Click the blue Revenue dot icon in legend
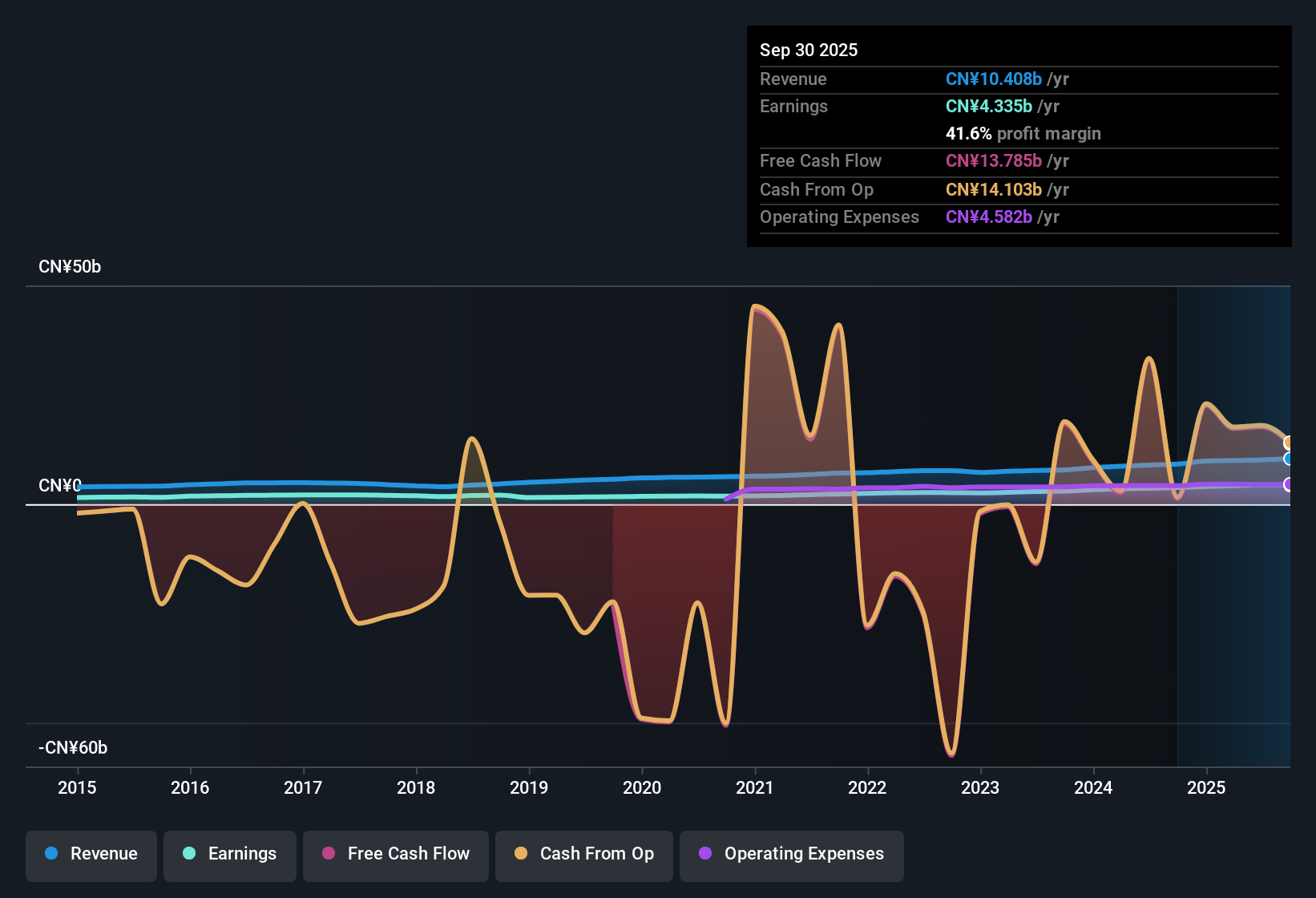 50,854
